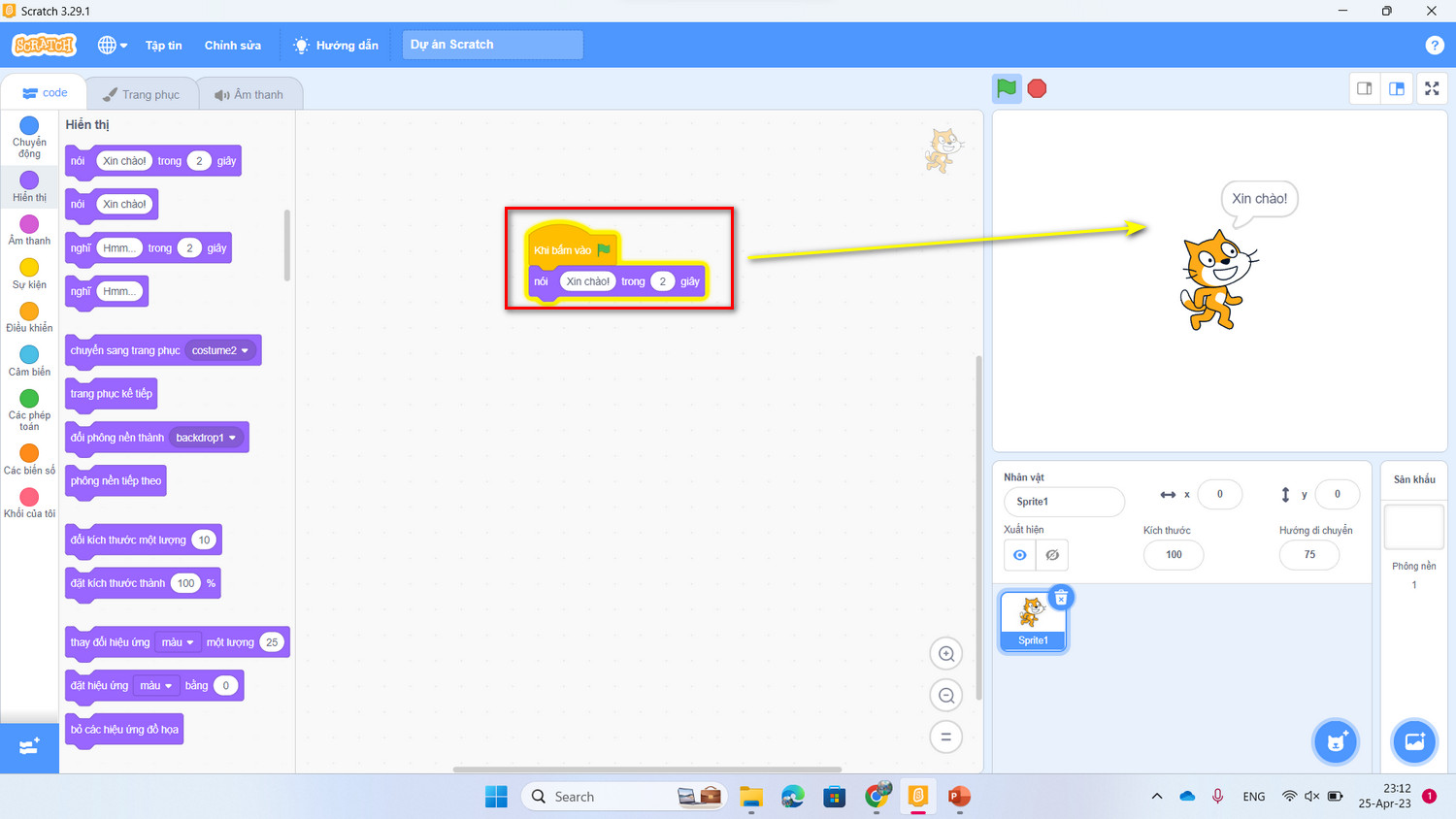The height and width of the screenshot is (819, 1456).
Task: Click the green flag to run
Action: (x=1007, y=88)
